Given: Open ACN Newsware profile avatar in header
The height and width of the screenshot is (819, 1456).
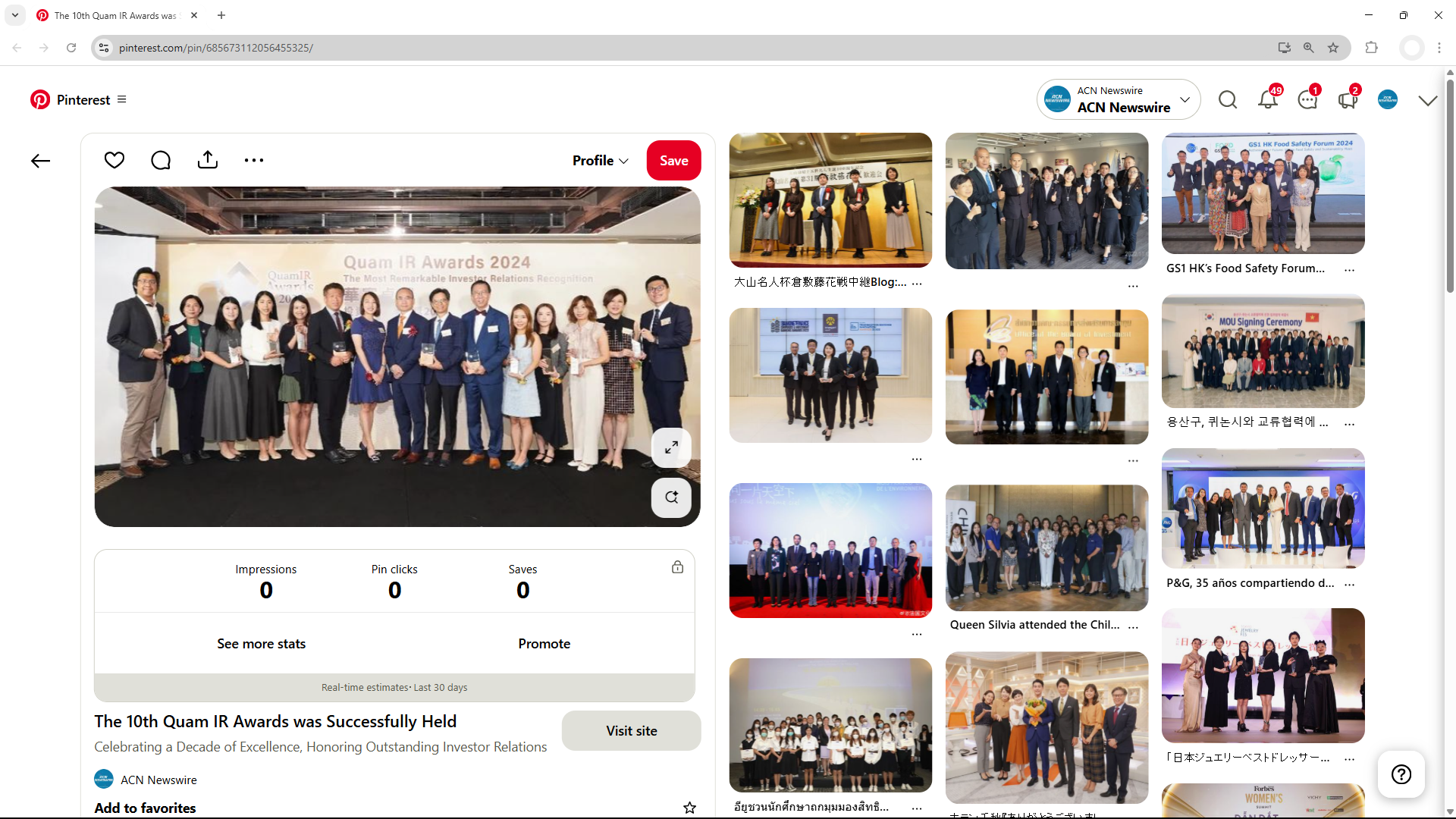Looking at the screenshot, I should [1388, 99].
